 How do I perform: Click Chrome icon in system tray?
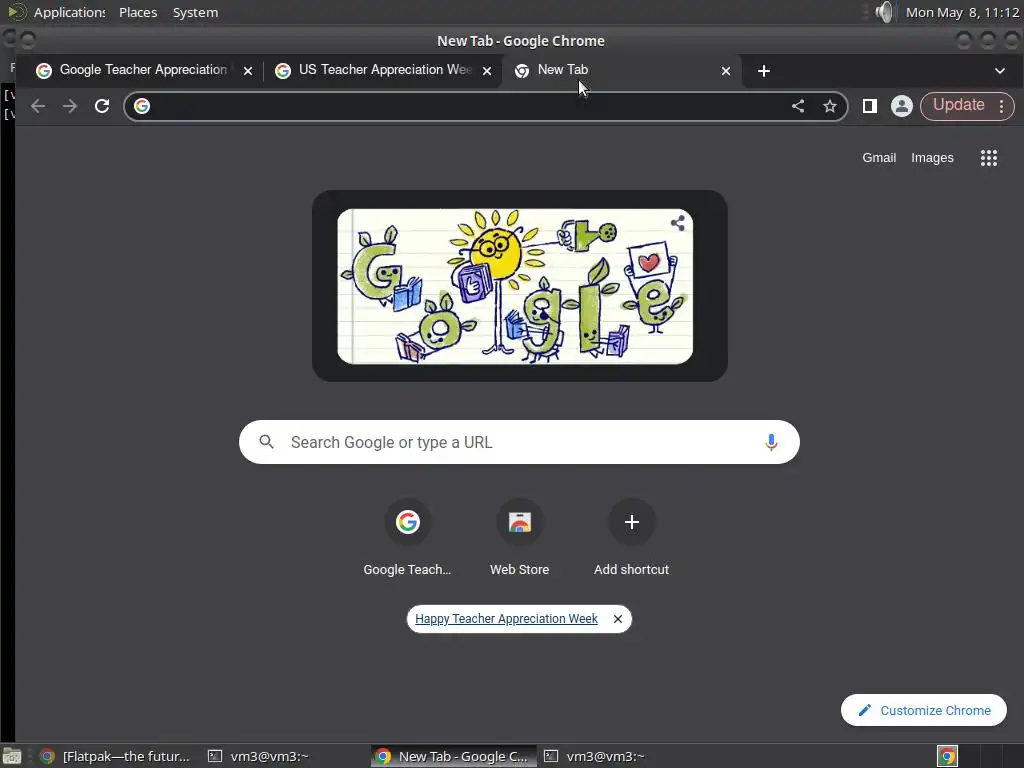[x=947, y=756]
